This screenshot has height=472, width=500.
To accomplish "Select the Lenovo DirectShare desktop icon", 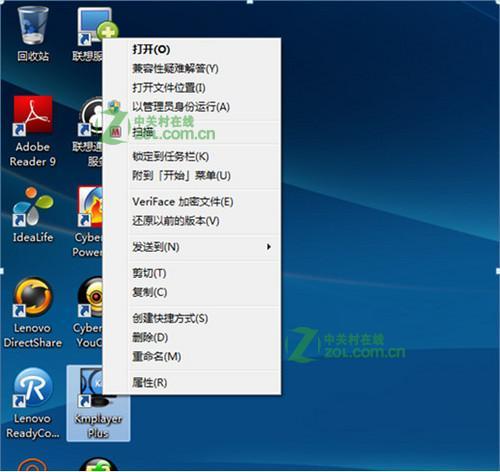I will tap(33, 313).
